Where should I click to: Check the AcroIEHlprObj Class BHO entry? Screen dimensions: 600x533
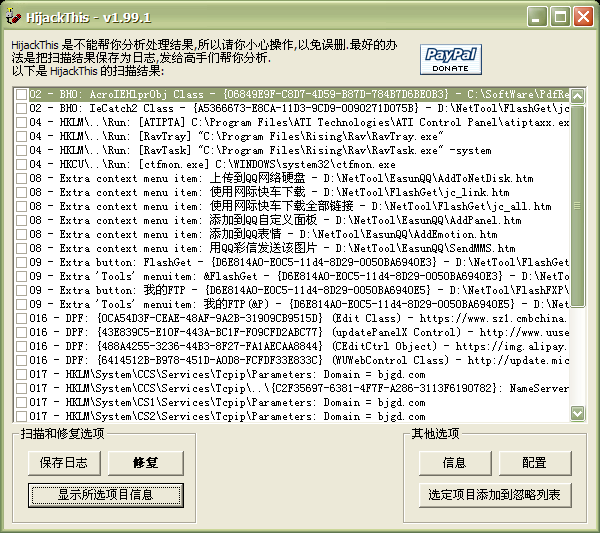21,95
